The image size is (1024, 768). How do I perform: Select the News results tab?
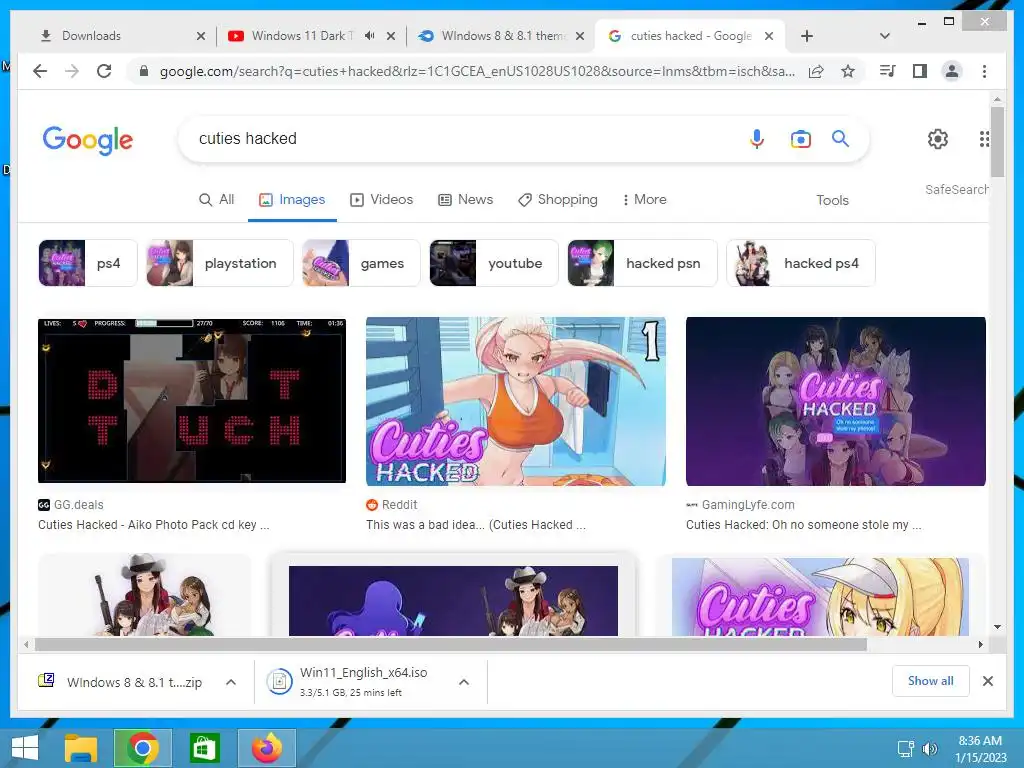point(466,199)
